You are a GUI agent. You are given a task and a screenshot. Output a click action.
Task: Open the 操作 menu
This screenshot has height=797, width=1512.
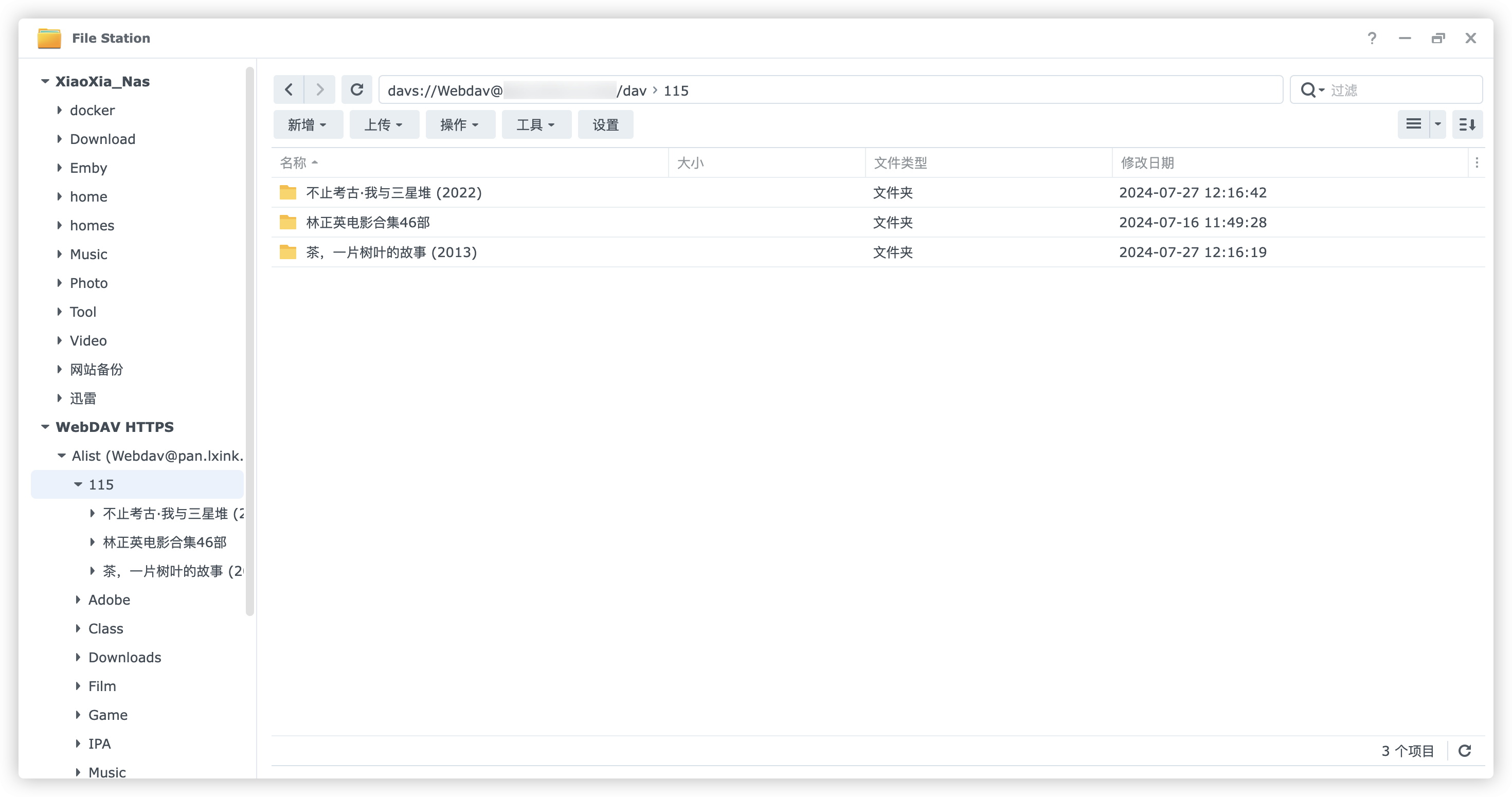click(460, 125)
